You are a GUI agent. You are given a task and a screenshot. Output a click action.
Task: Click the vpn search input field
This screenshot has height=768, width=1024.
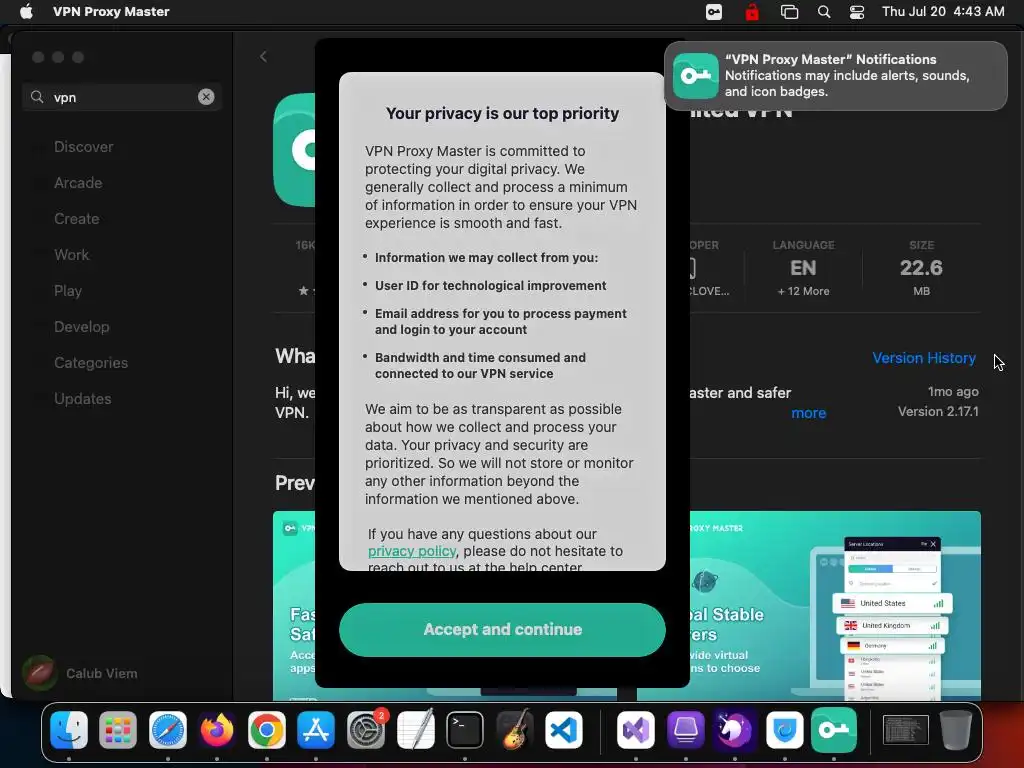coord(122,97)
